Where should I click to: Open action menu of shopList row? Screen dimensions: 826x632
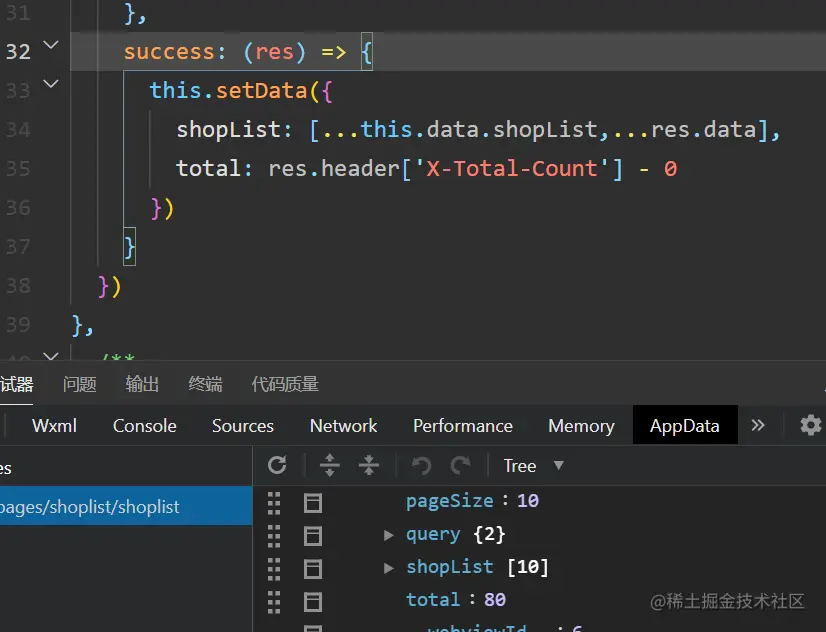click(312, 569)
